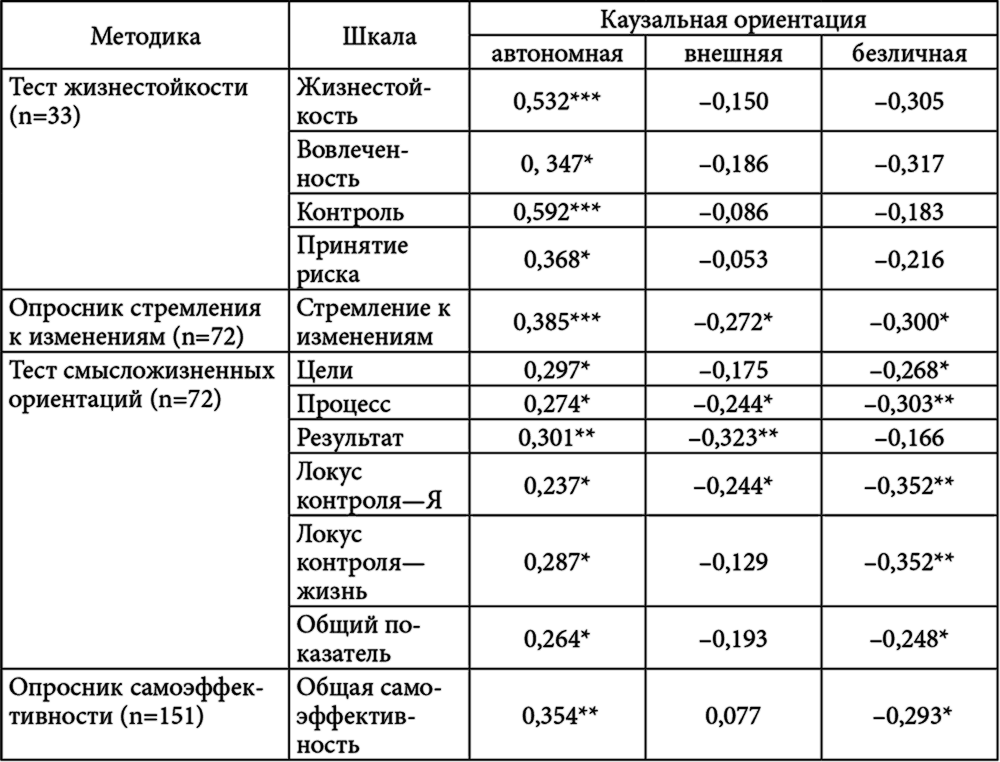Image resolution: width=1000 pixels, height=762 pixels.
Task: Select the value 0,532*** in the table
Action: (557, 102)
